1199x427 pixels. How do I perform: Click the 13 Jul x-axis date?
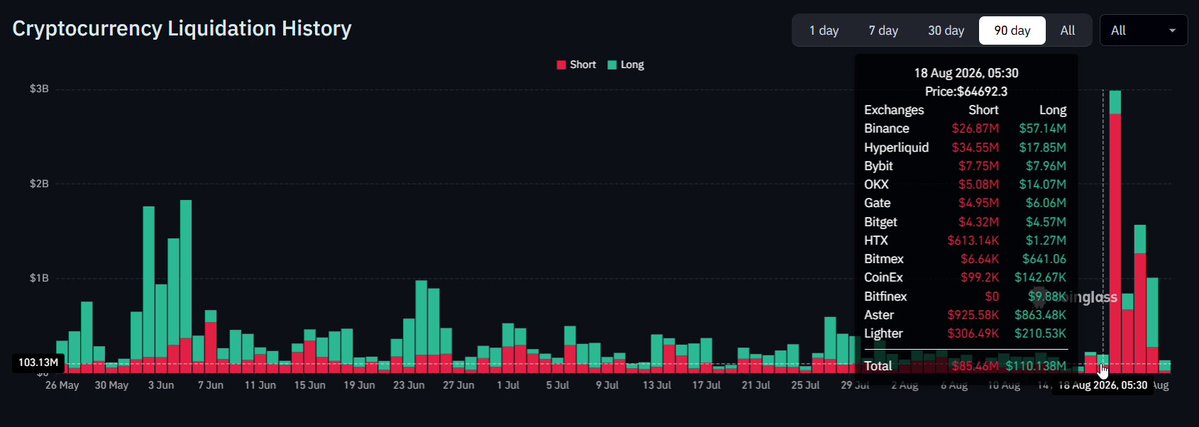[657, 385]
